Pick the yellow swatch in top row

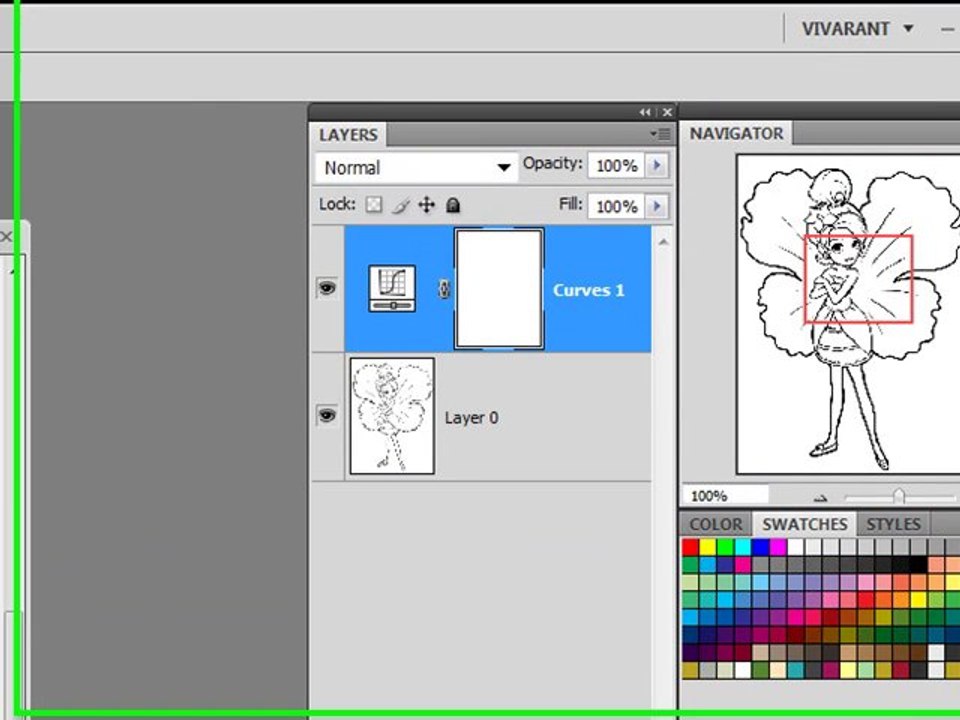(x=708, y=547)
